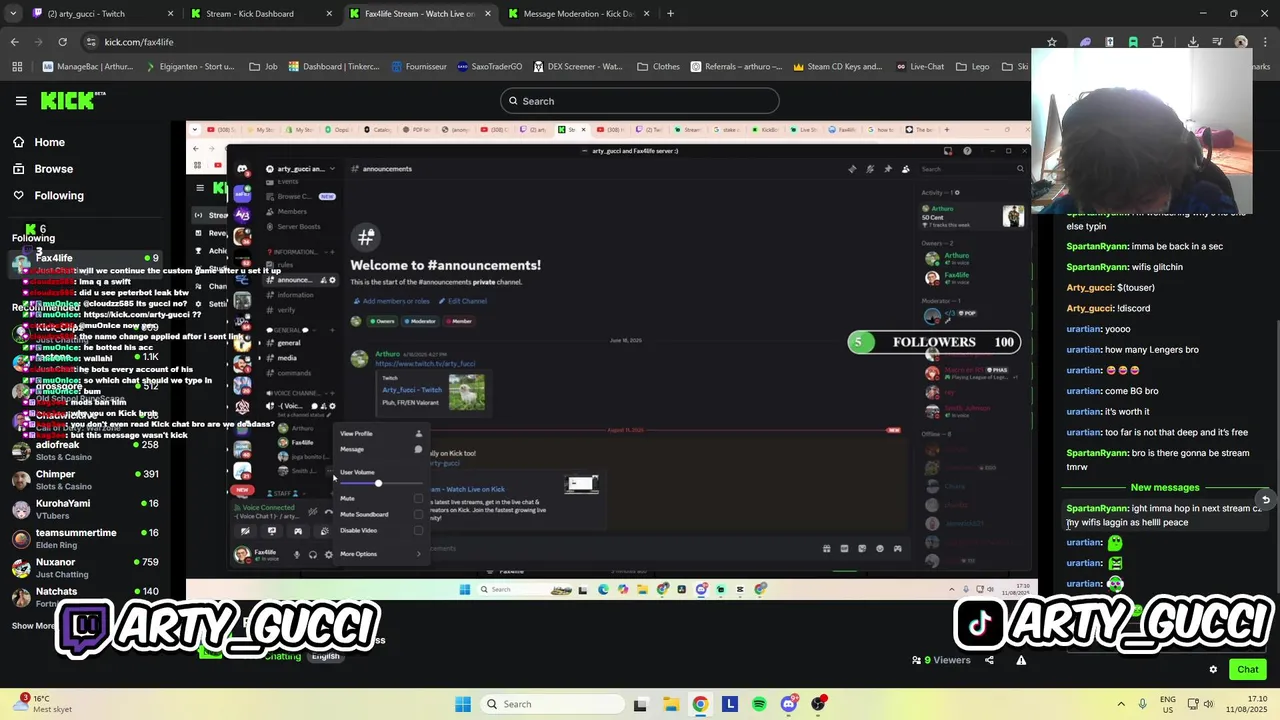This screenshot has height=720, width=1280.
Task: Open Chrome tab search dropdown
Action: pos(13,14)
